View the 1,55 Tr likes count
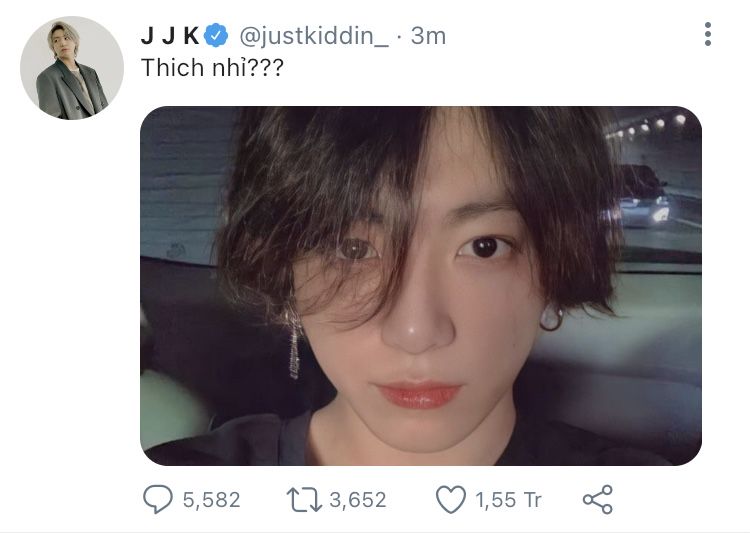 (508, 500)
